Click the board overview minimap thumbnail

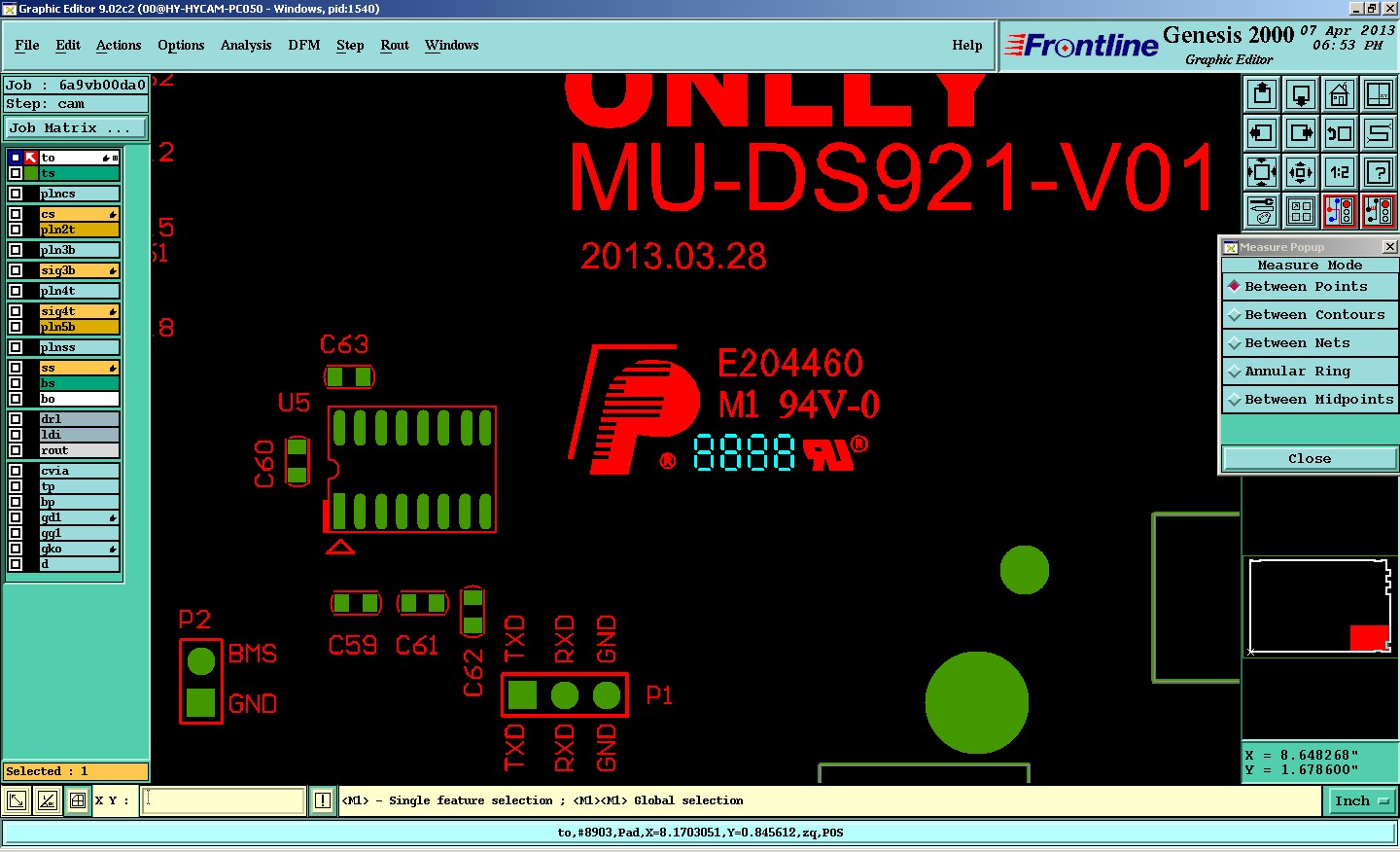(1320, 606)
